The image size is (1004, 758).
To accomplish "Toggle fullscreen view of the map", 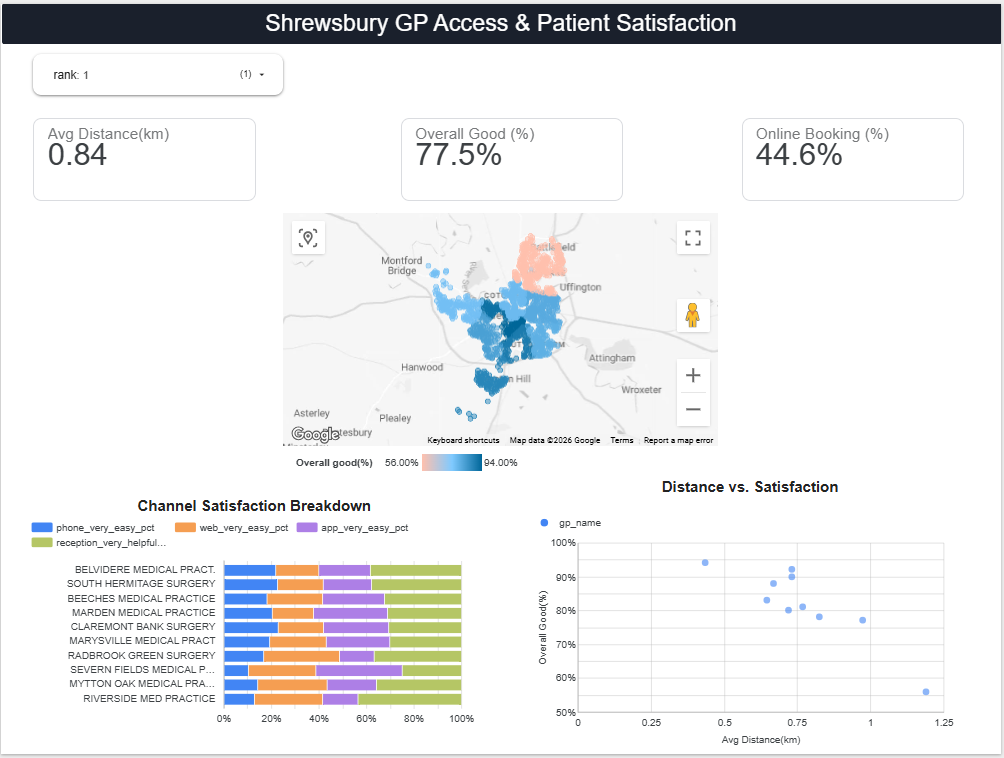I will [x=693, y=238].
